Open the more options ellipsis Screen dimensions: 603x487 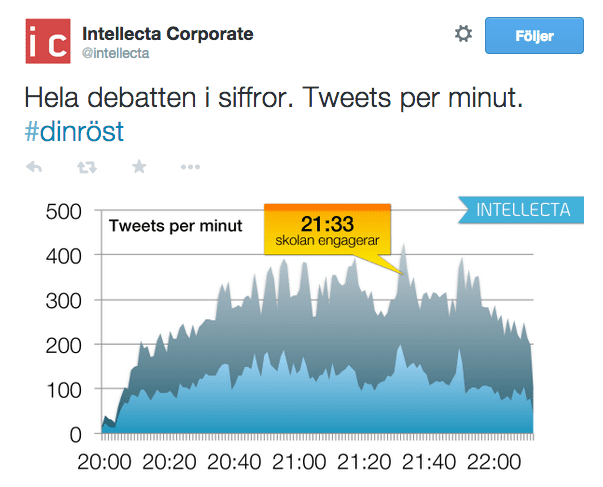tap(191, 167)
